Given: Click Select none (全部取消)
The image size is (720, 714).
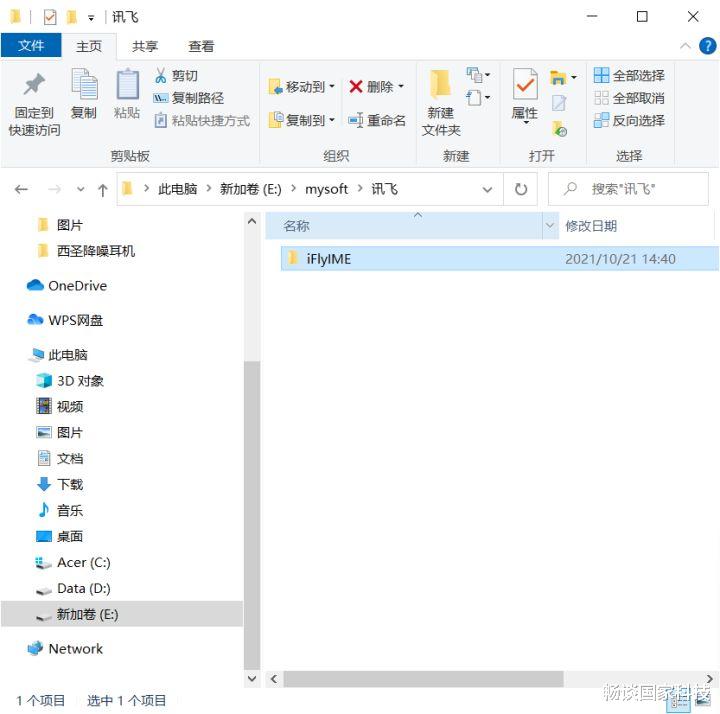Looking at the screenshot, I should coord(629,98).
